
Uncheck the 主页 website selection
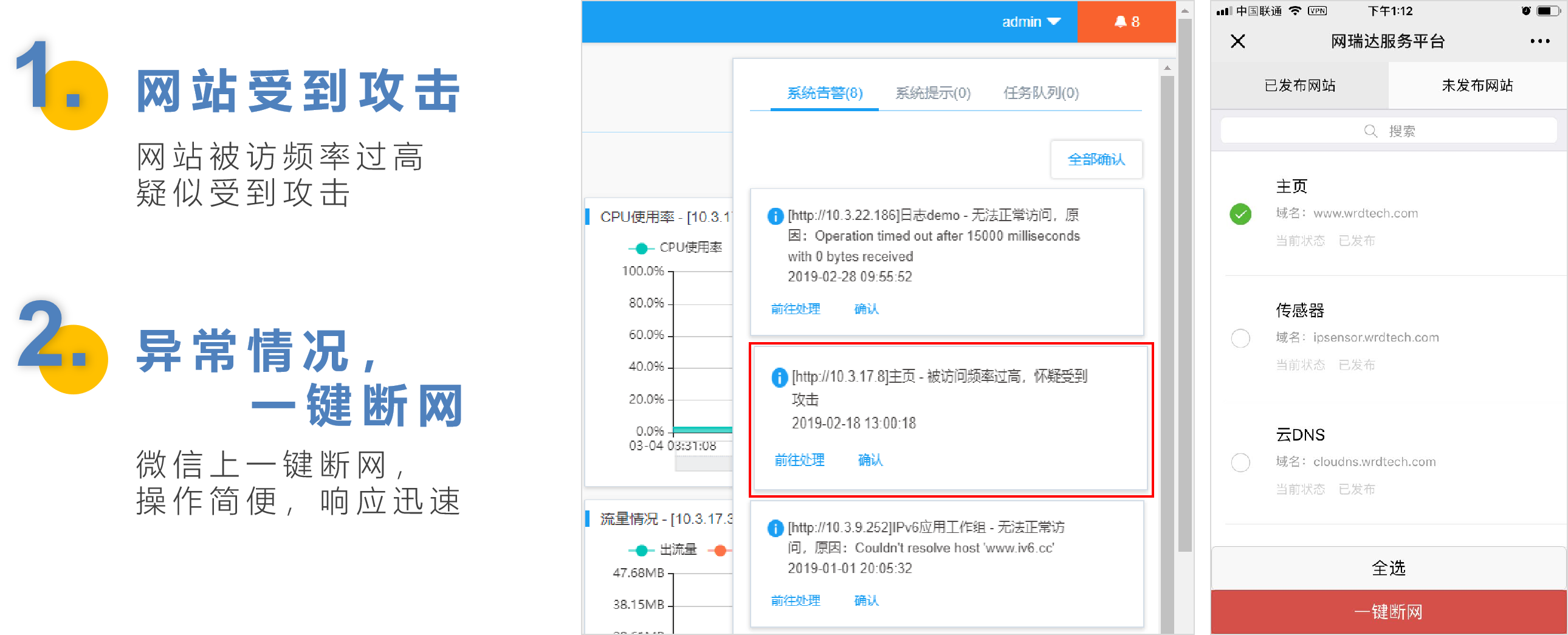1240,215
